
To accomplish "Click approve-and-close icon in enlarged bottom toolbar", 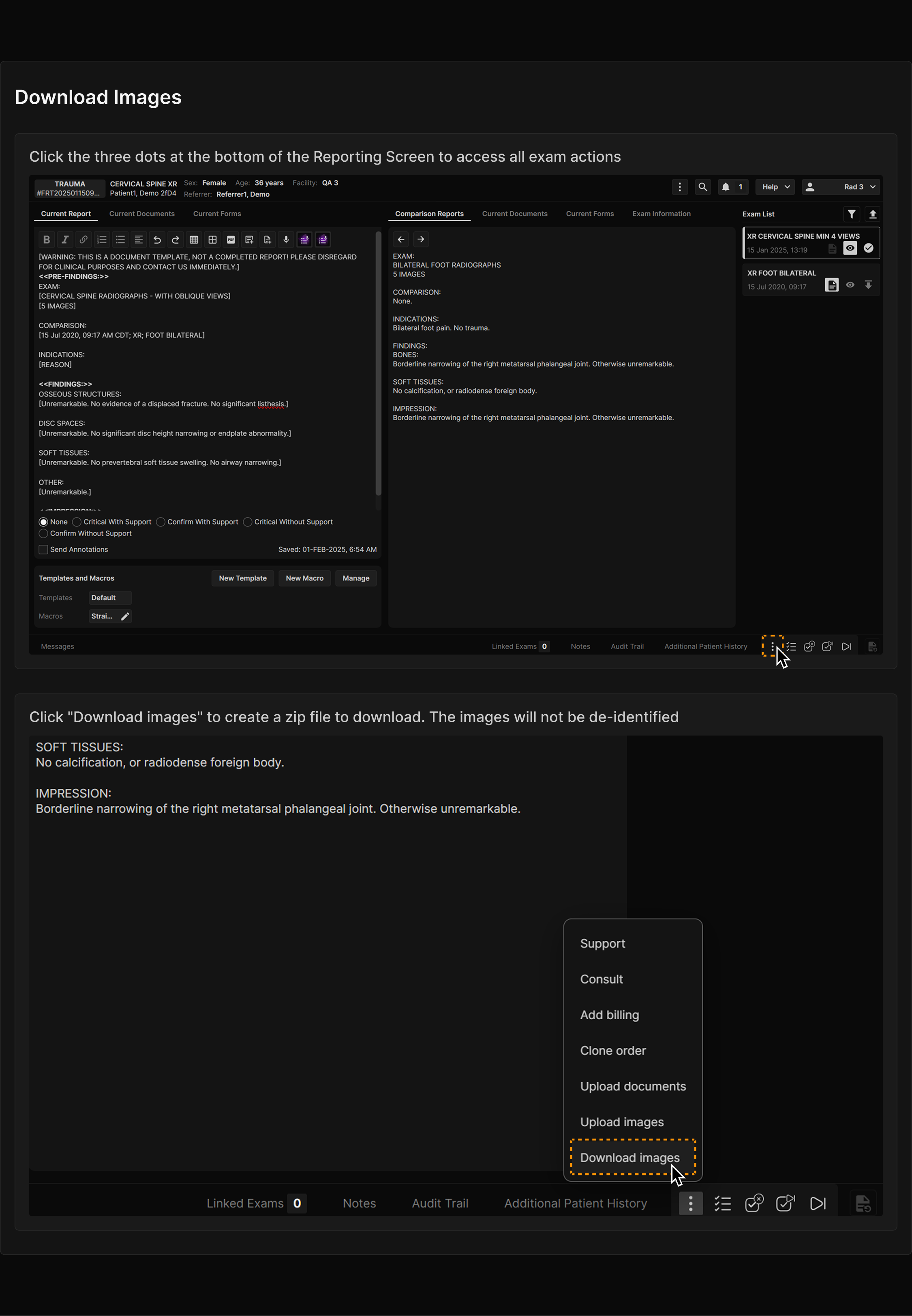I will [x=754, y=1203].
